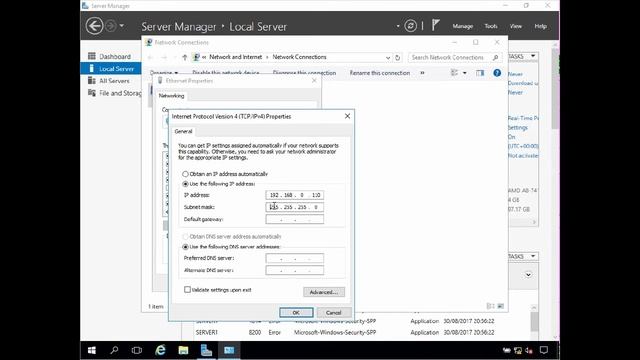This screenshot has width=640, height=360.
Task: Click the up arrow in Network Connections
Action: coord(184,58)
